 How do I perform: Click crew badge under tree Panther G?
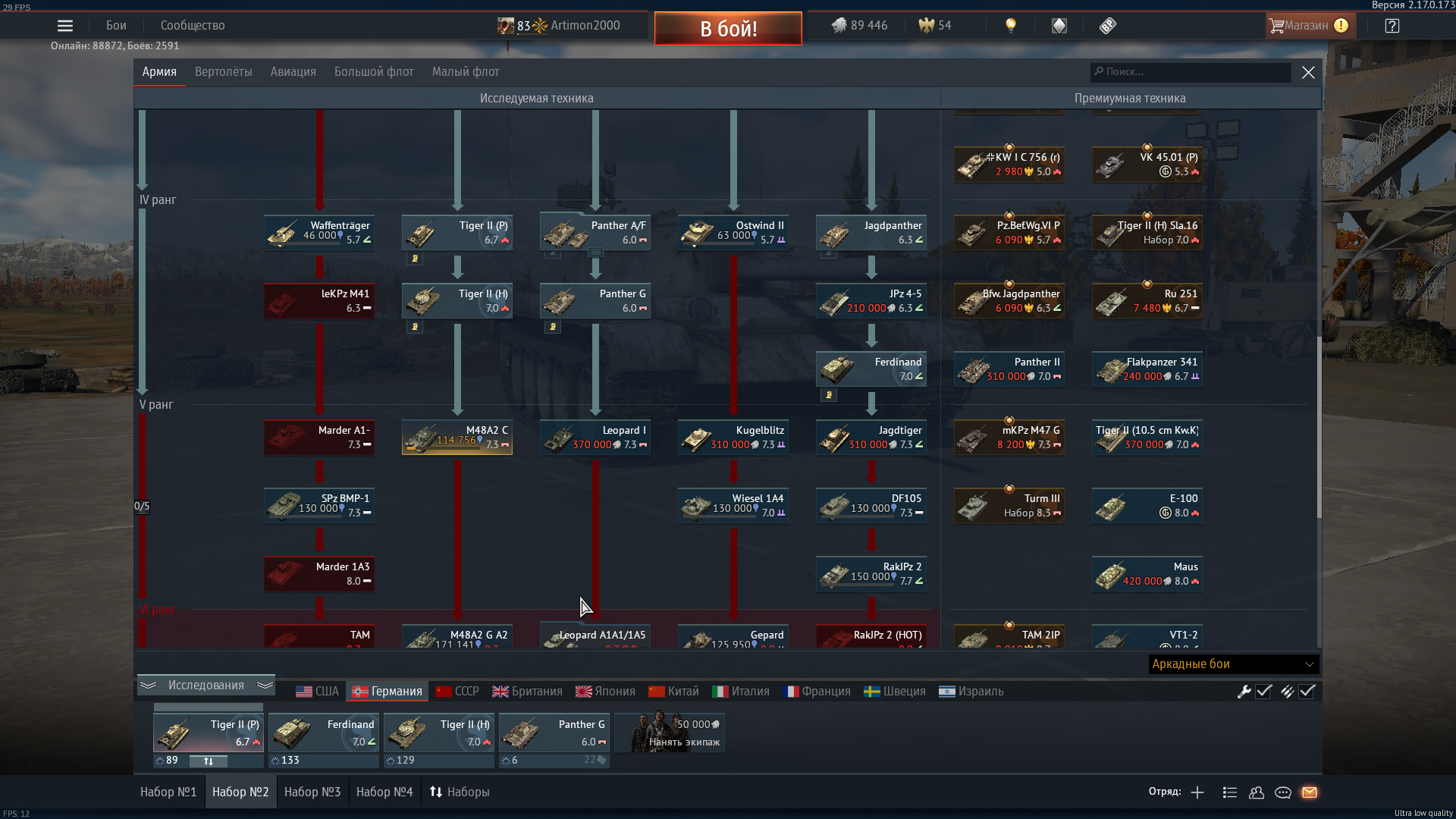[x=553, y=327]
